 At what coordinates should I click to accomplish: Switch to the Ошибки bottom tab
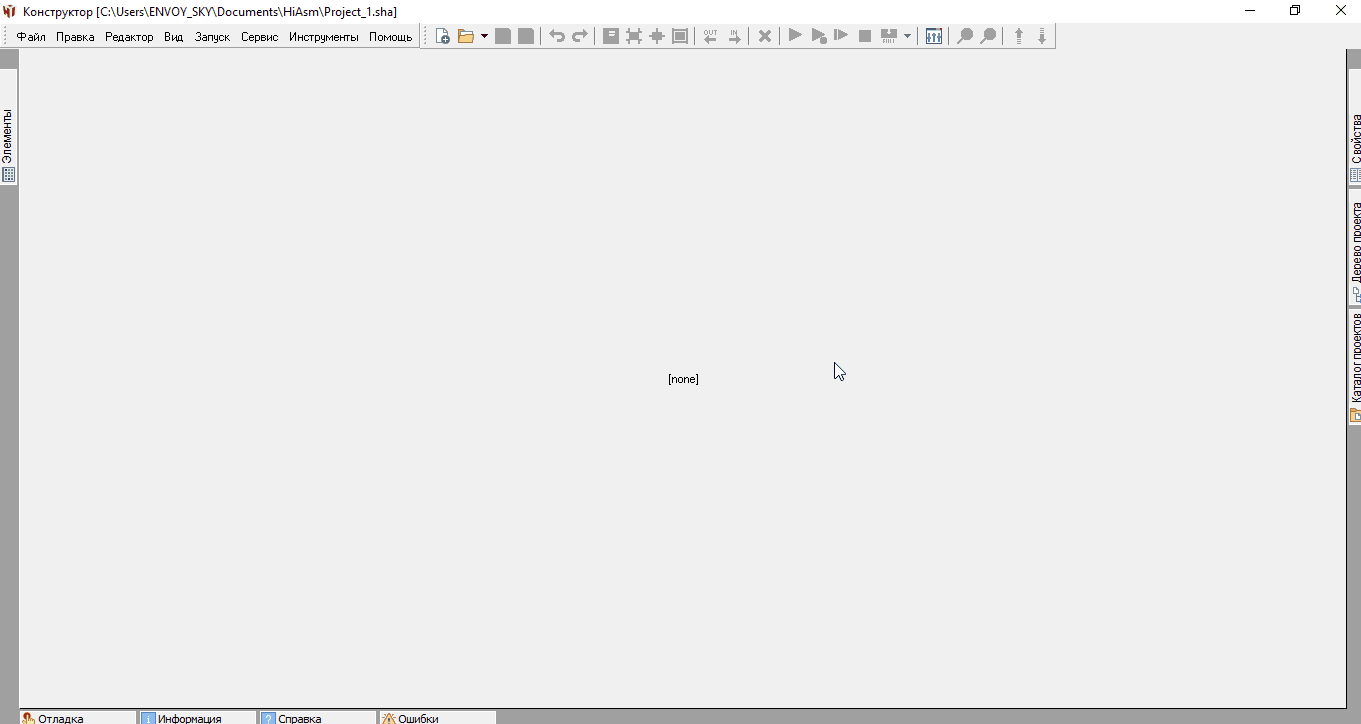(438, 718)
